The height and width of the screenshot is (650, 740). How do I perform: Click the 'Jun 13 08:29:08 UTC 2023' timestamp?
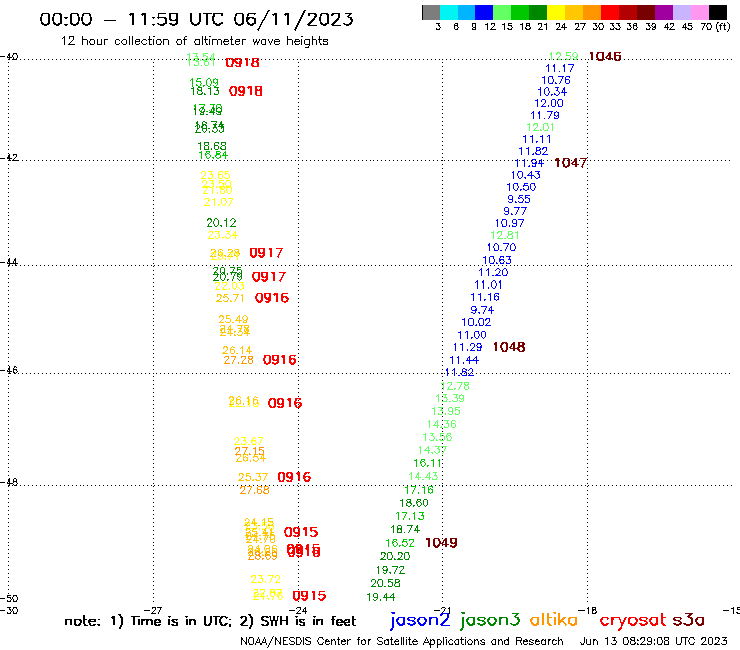[654, 641]
